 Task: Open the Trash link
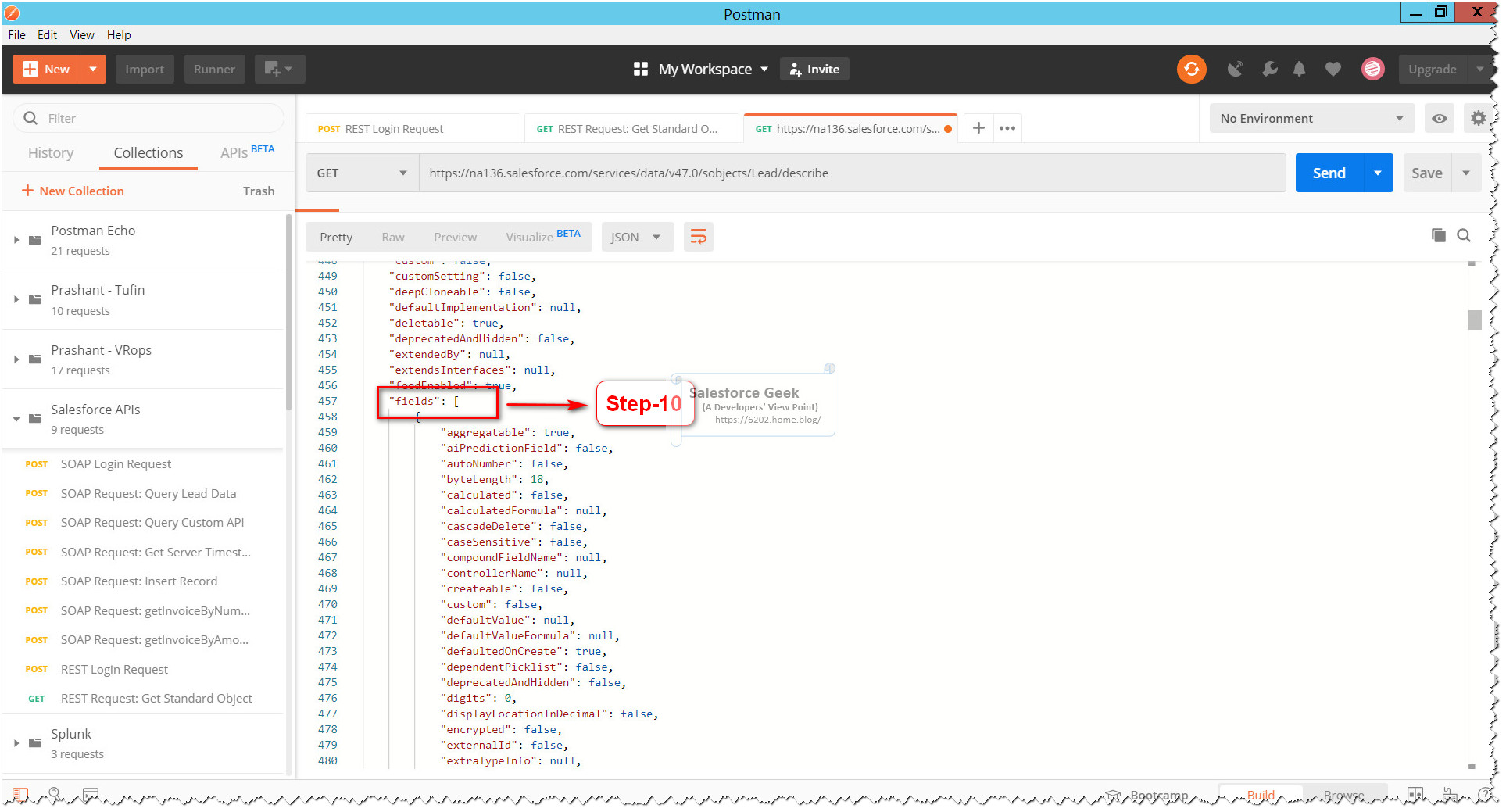[x=259, y=191]
